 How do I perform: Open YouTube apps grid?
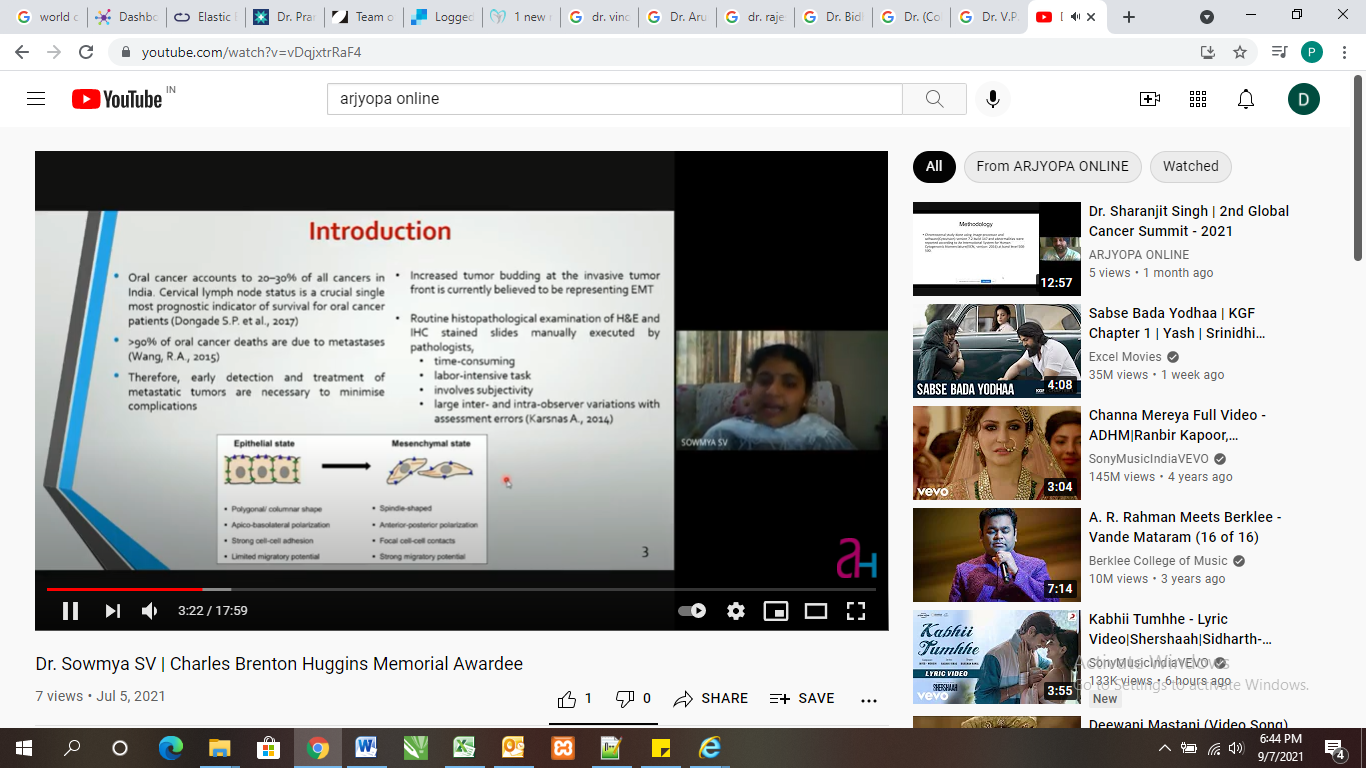coord(1198,99)
